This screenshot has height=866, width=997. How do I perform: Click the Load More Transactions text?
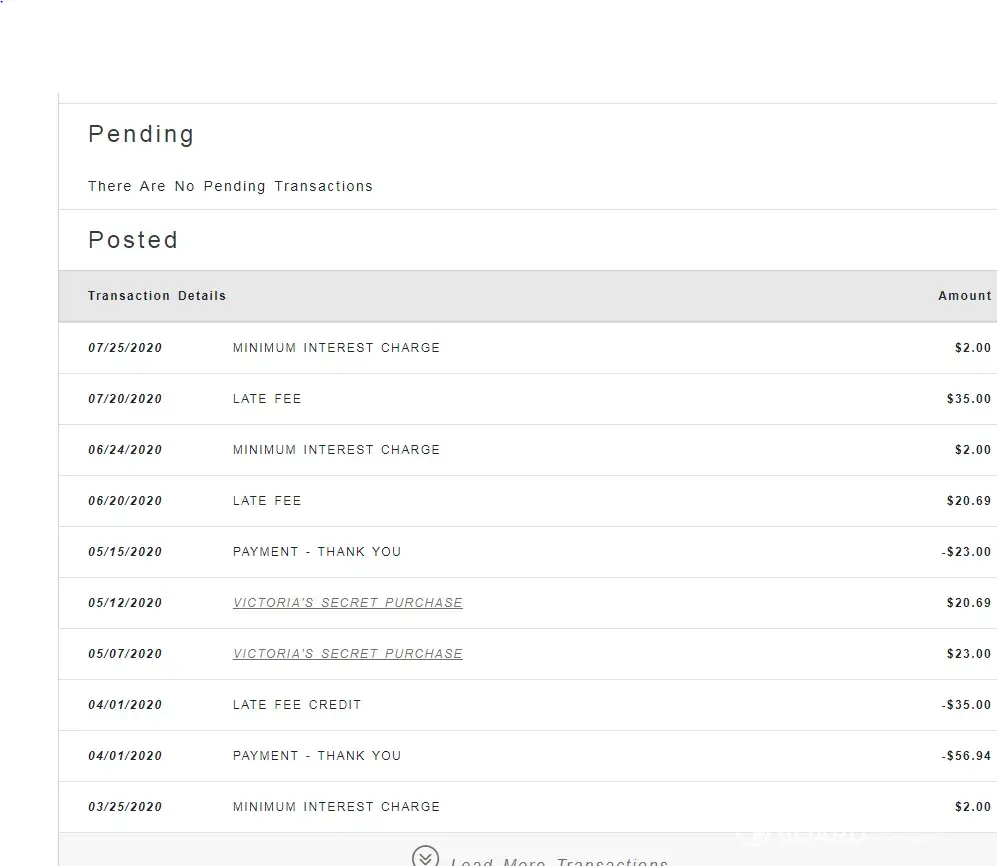(559, 861)
